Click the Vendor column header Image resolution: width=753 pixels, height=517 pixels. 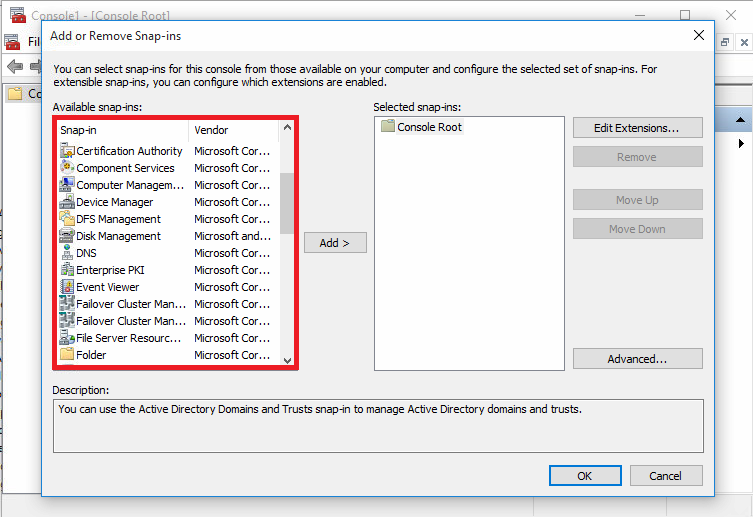click(x=234, y=130)
